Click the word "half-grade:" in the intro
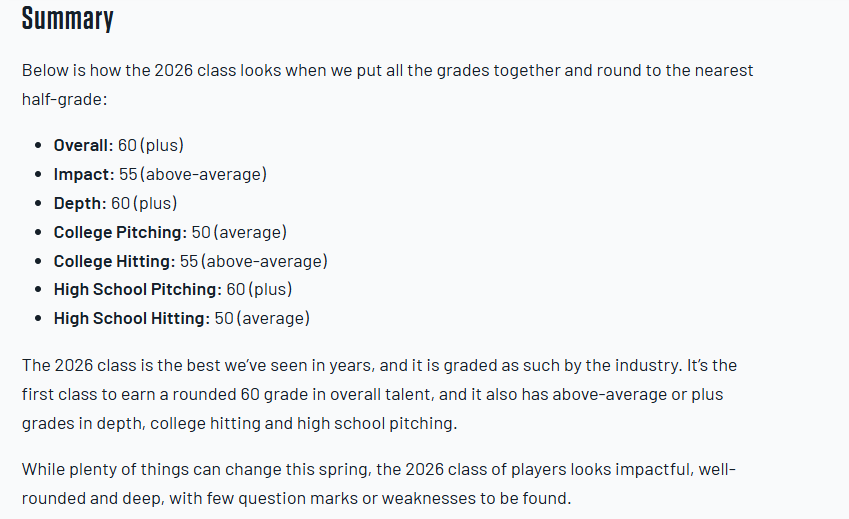 [62, 100]
